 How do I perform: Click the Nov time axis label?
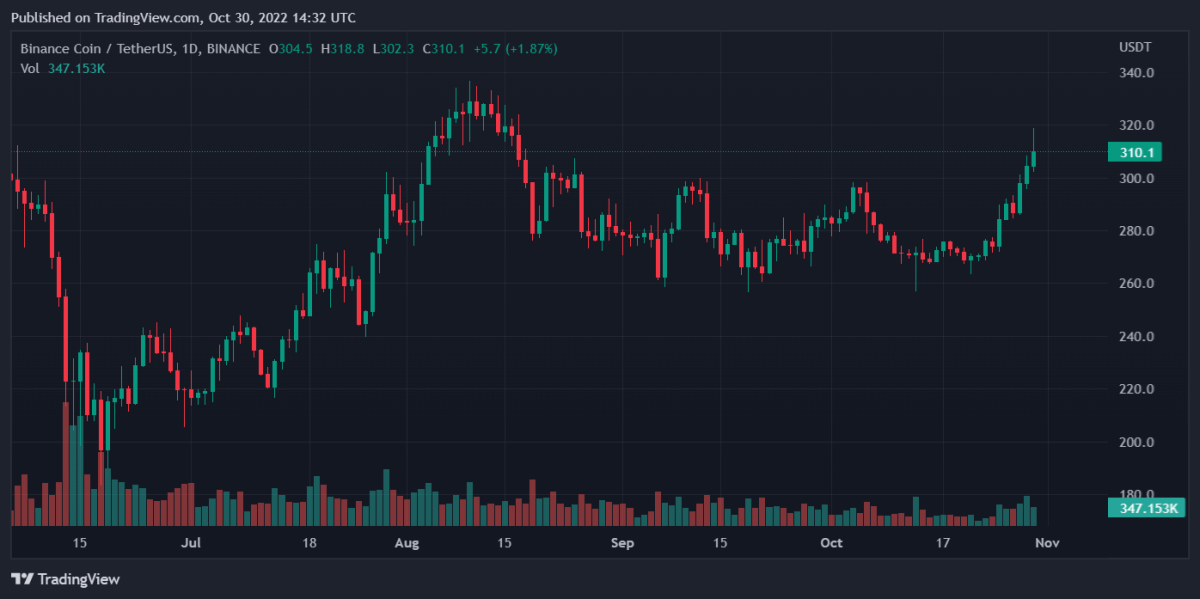tap(1047, 543)
